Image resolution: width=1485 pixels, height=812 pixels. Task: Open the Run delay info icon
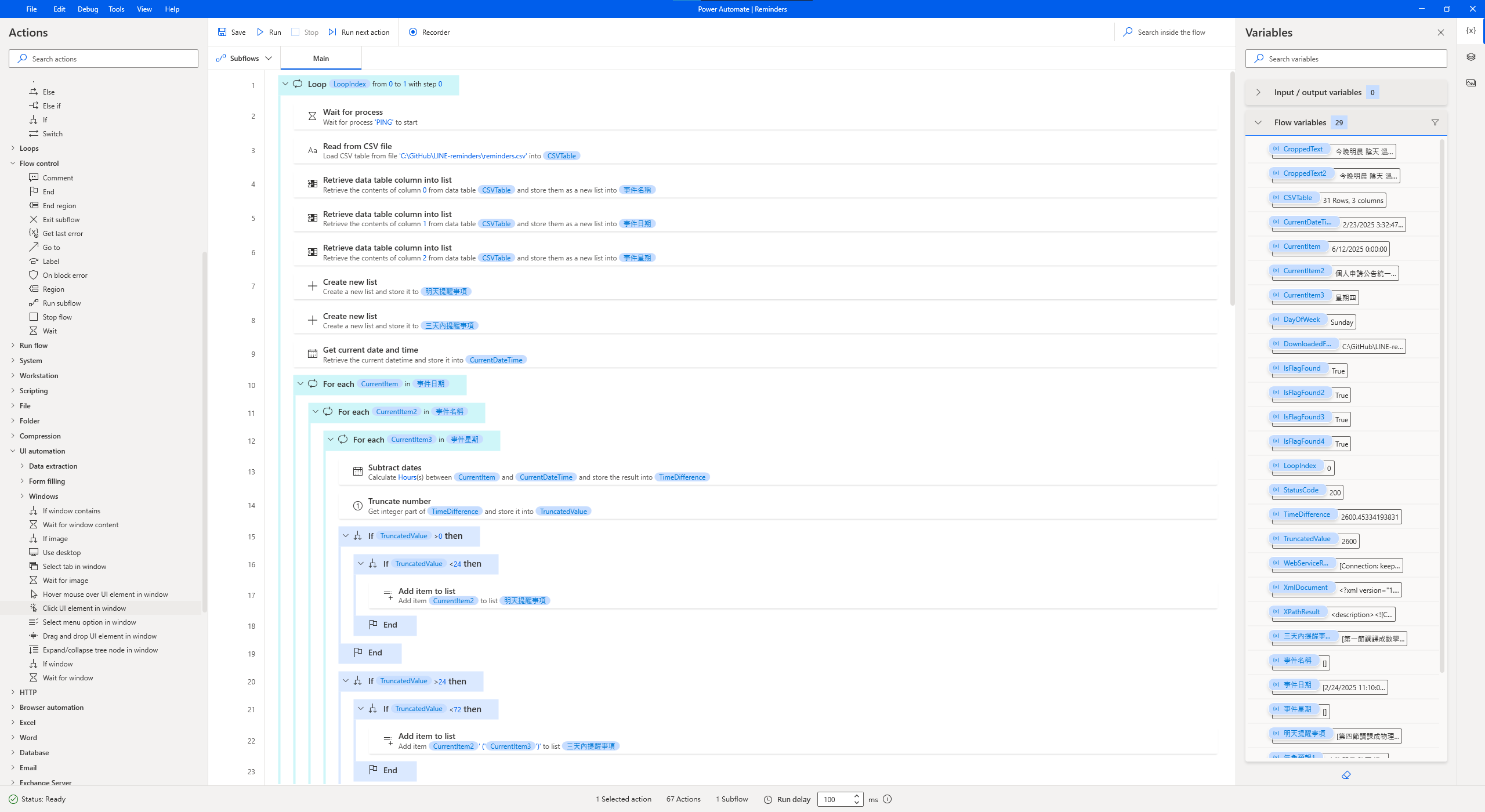click(887, 799)
